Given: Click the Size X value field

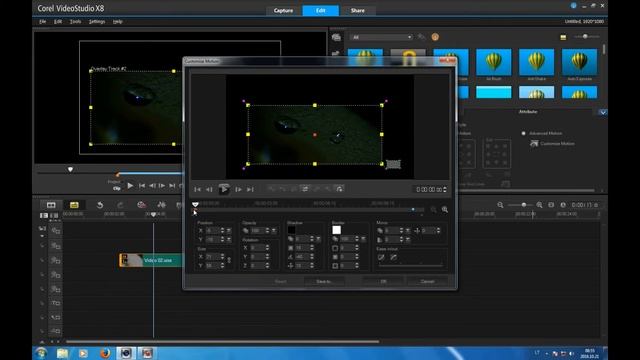Looking at the screenshot, I should tap(213, 257).
